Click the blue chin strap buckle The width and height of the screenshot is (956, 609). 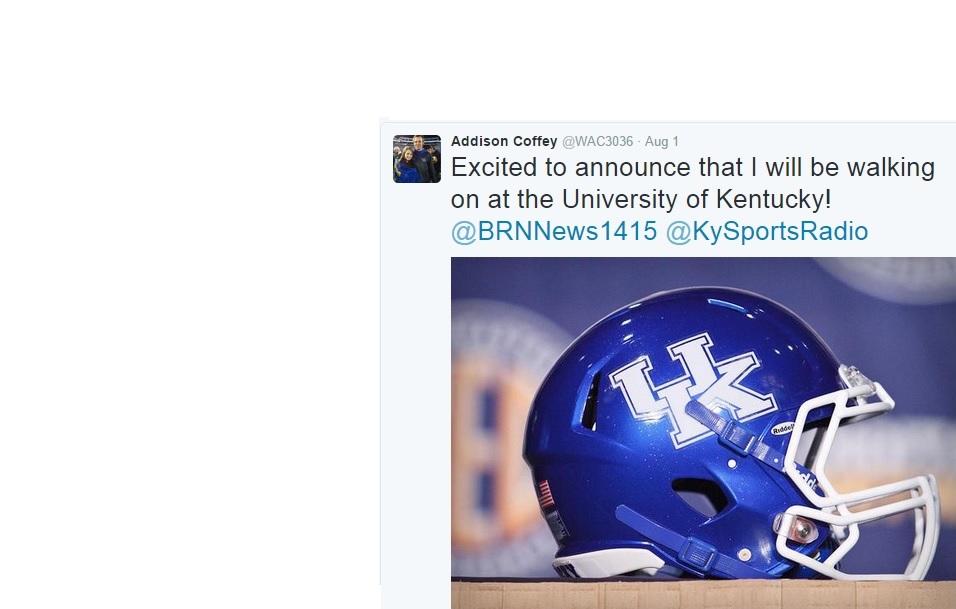(697, 553)
